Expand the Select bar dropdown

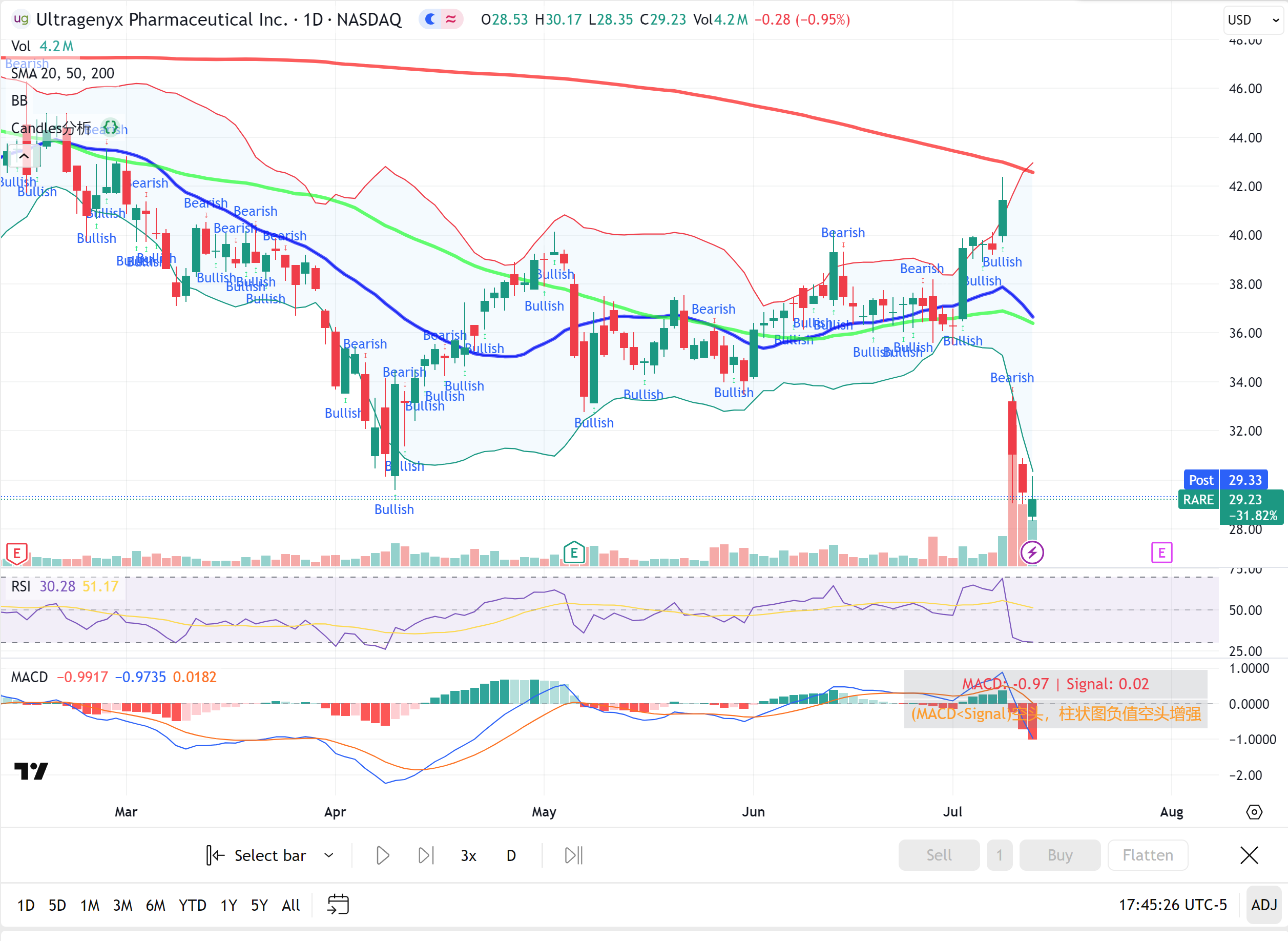pyautogui.click(x=328, y=855)
